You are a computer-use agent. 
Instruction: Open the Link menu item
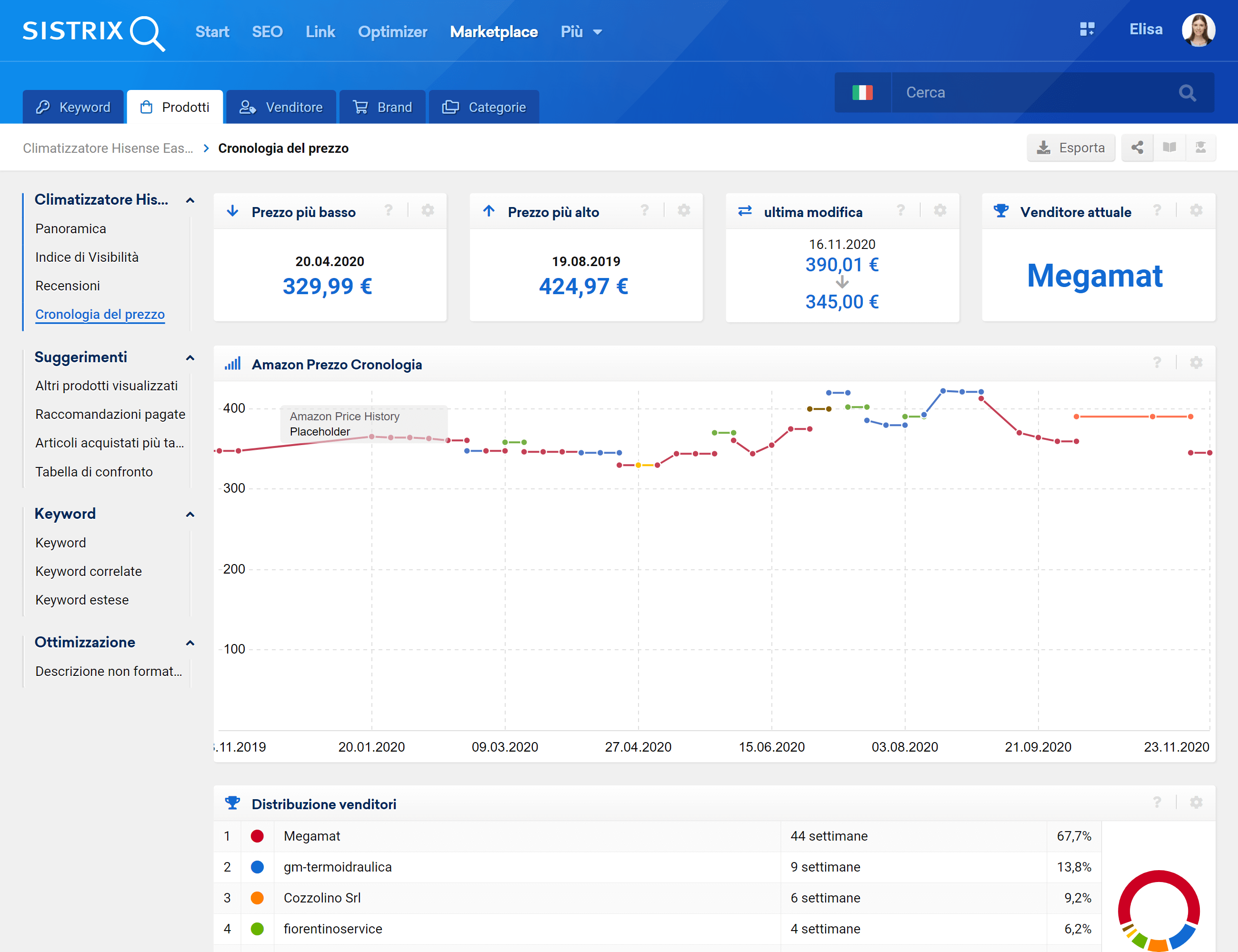point(320,32)
